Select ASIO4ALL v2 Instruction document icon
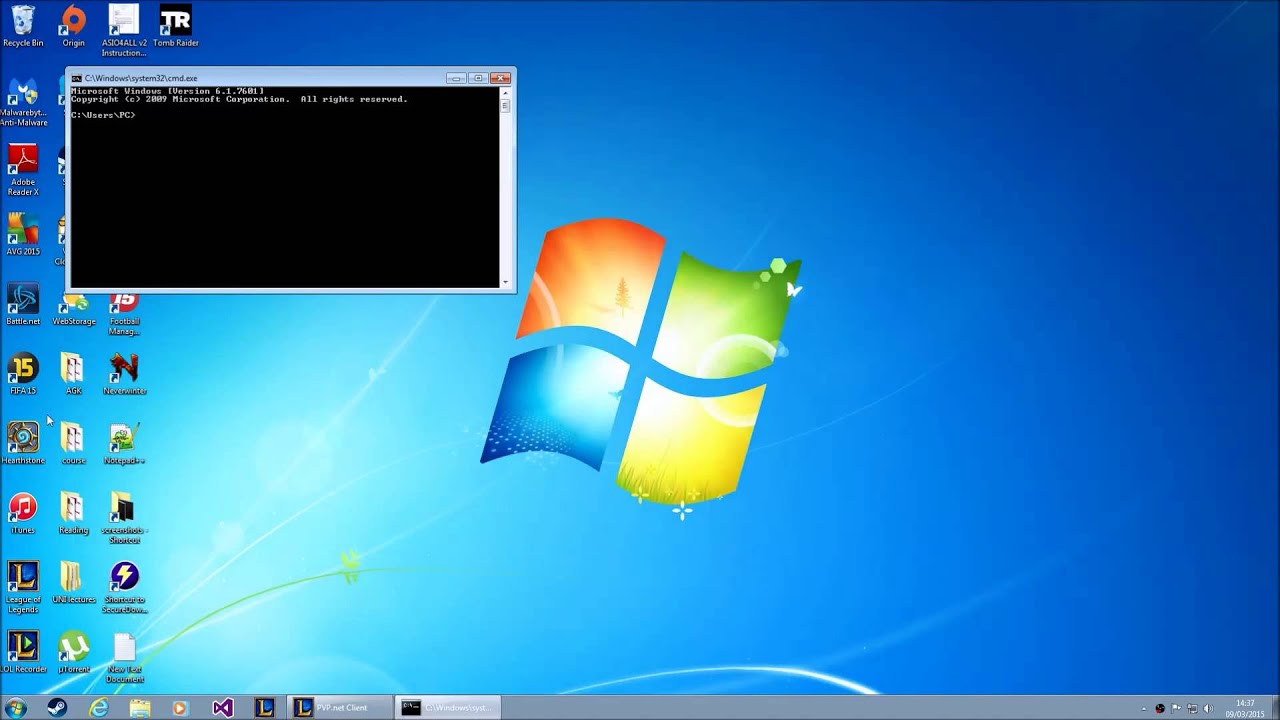 [124, 30]
